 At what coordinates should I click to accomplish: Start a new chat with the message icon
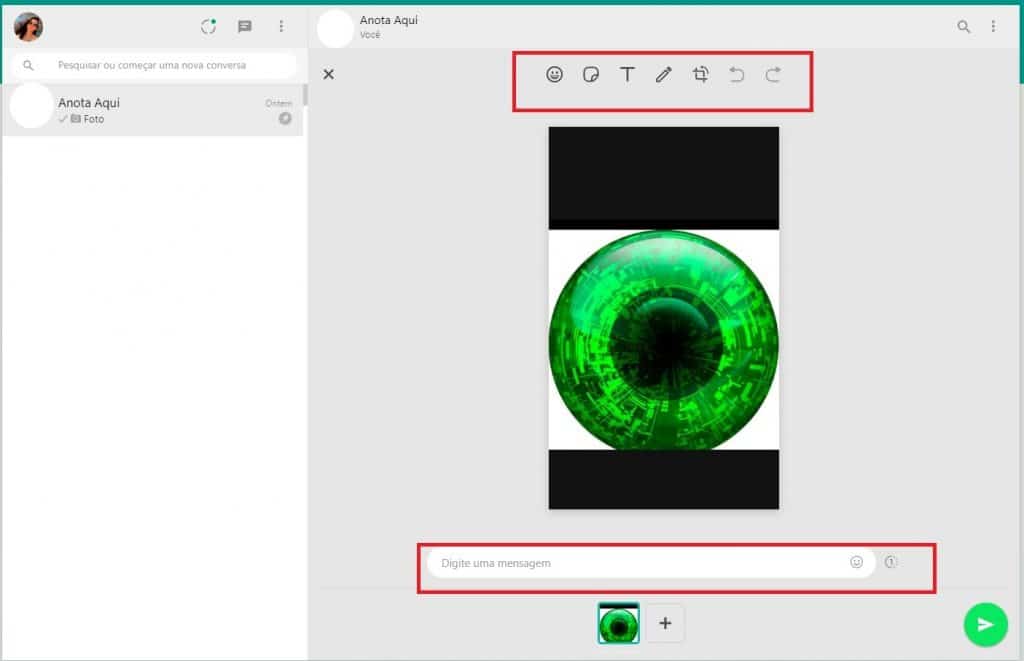pyautogui.click(x=245, y=27)
